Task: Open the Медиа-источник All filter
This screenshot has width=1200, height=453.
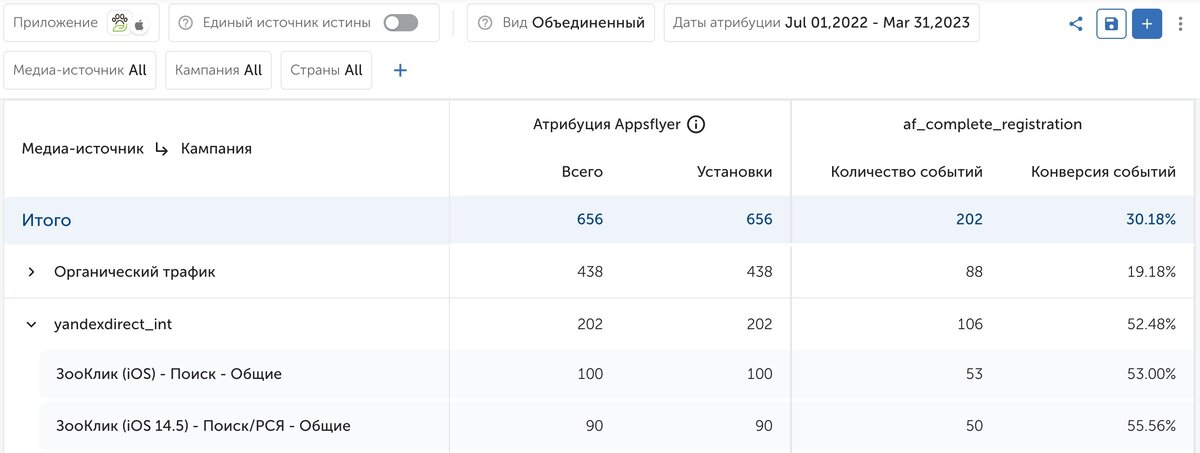Action: click(80, 70)
